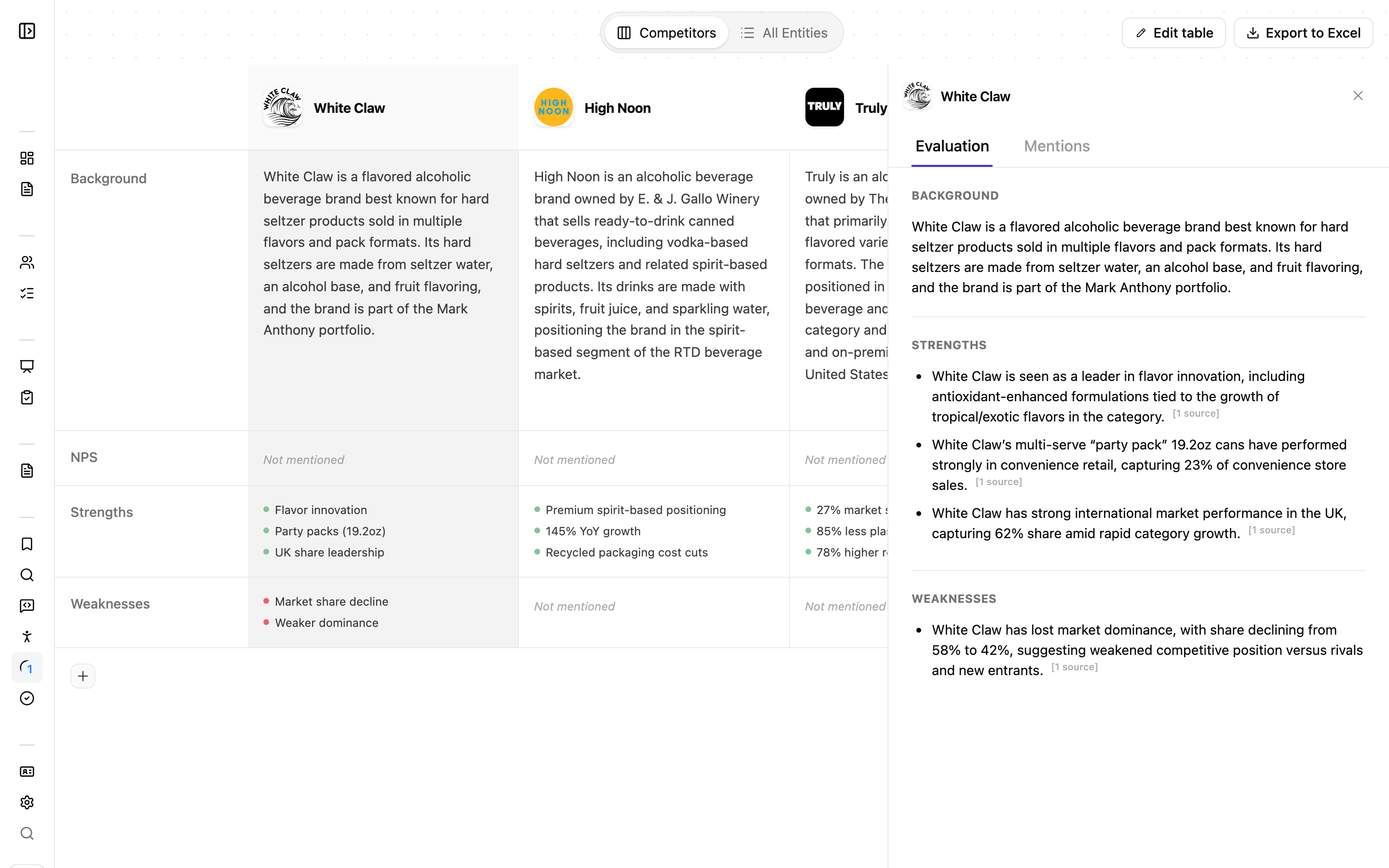Select the Evaluation tab

coord(952,147)
